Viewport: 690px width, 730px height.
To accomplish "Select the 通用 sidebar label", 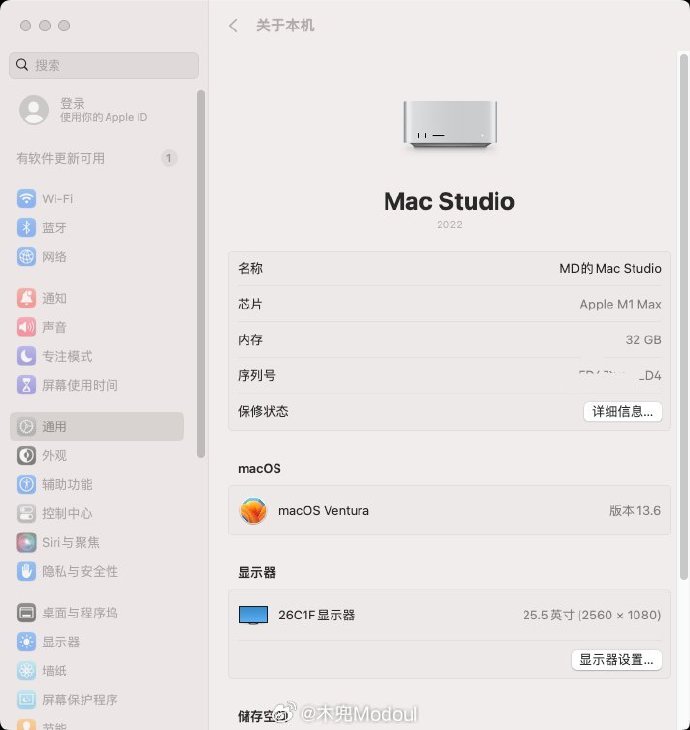I will (54, 426).
